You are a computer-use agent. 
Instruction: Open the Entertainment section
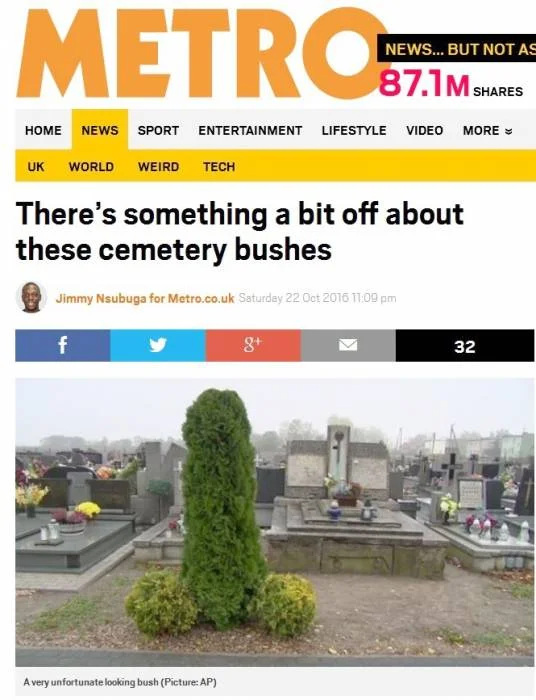pos(250,130)
